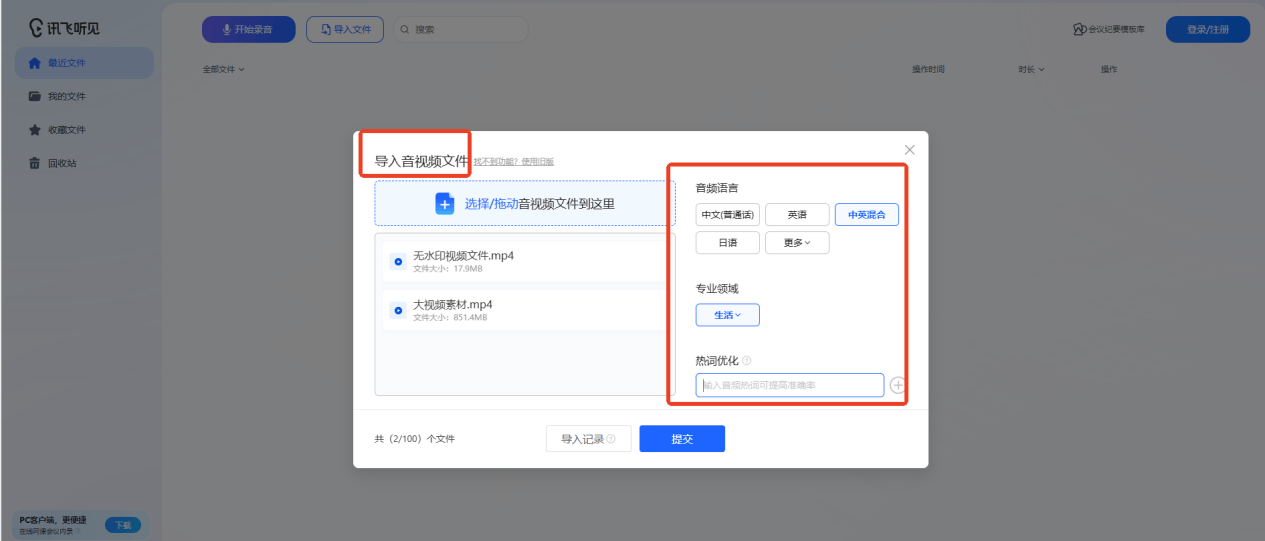Click the 操作时间 column header
Image resolution: width=1265 pixels, height=541 pixels.
(x=928, y=70)
